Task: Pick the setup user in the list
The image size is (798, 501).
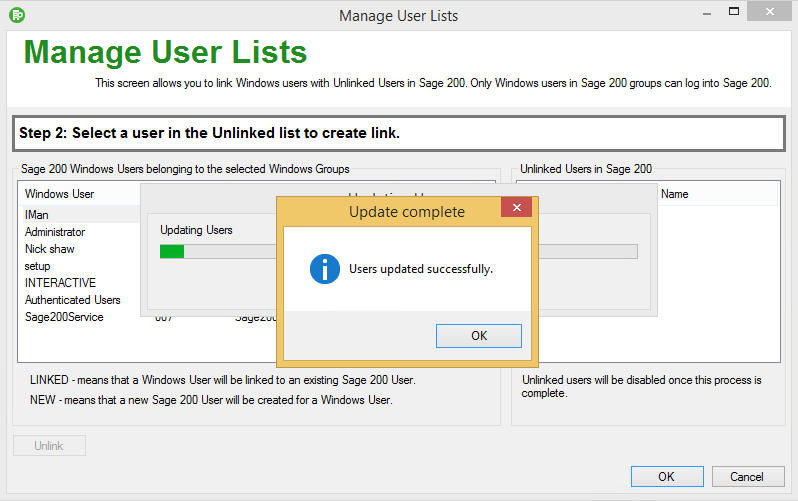Action: coord(38,266)
